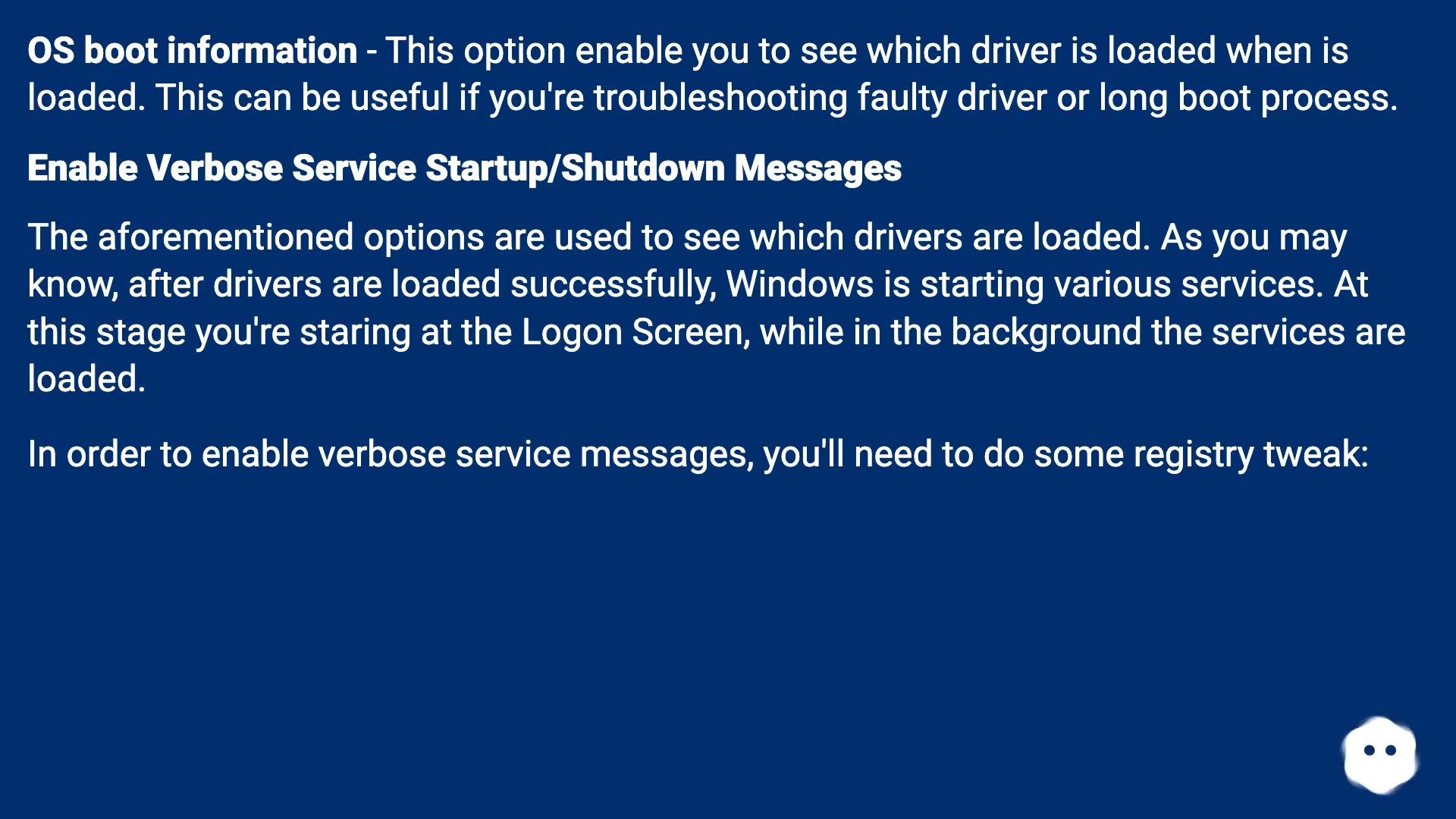Click the word 'aforementioned' in the second paragraph
Screen dimensions: 1456x819
coord(226,237)
